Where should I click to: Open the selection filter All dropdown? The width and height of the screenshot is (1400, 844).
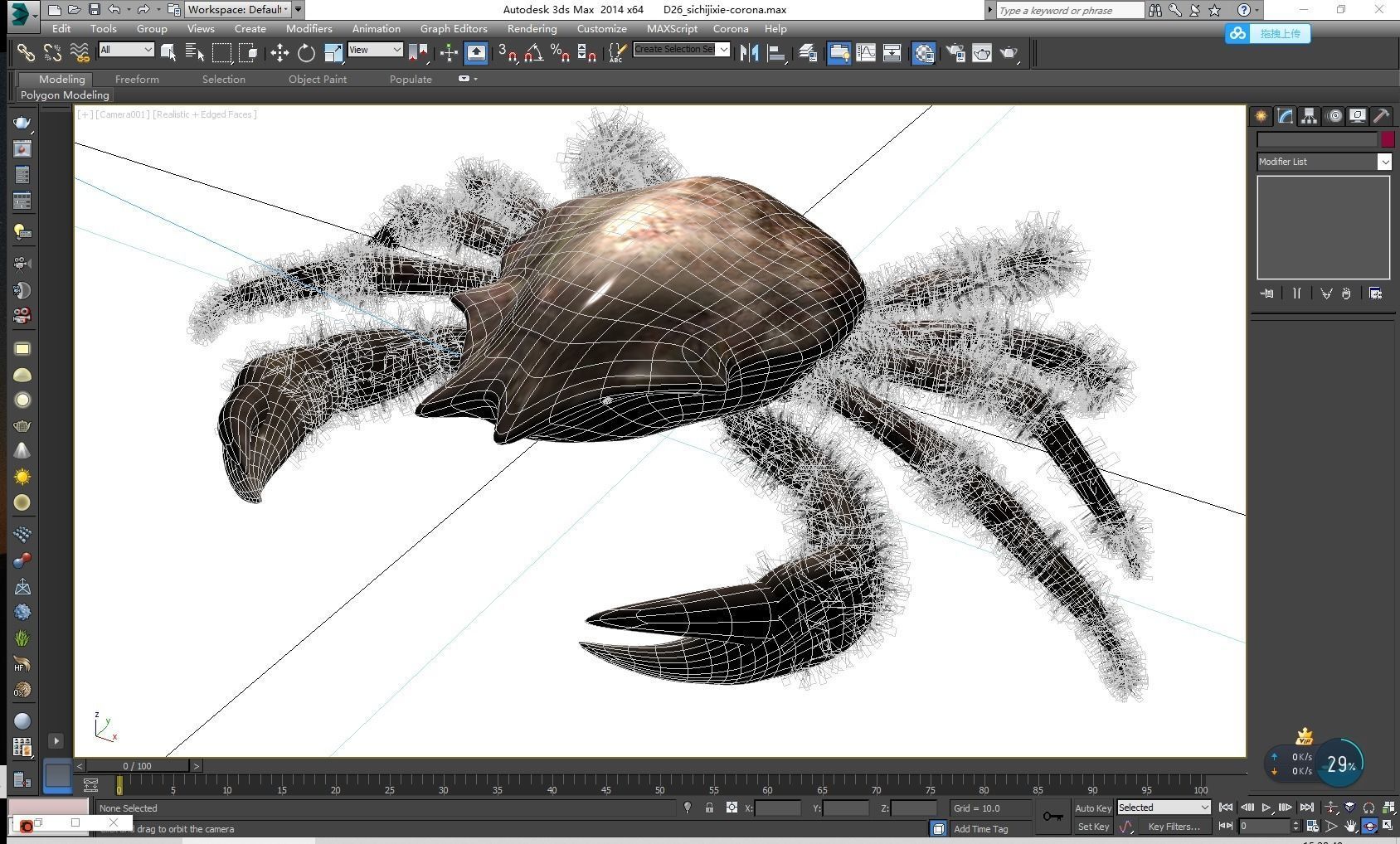(x=126, y=50)
